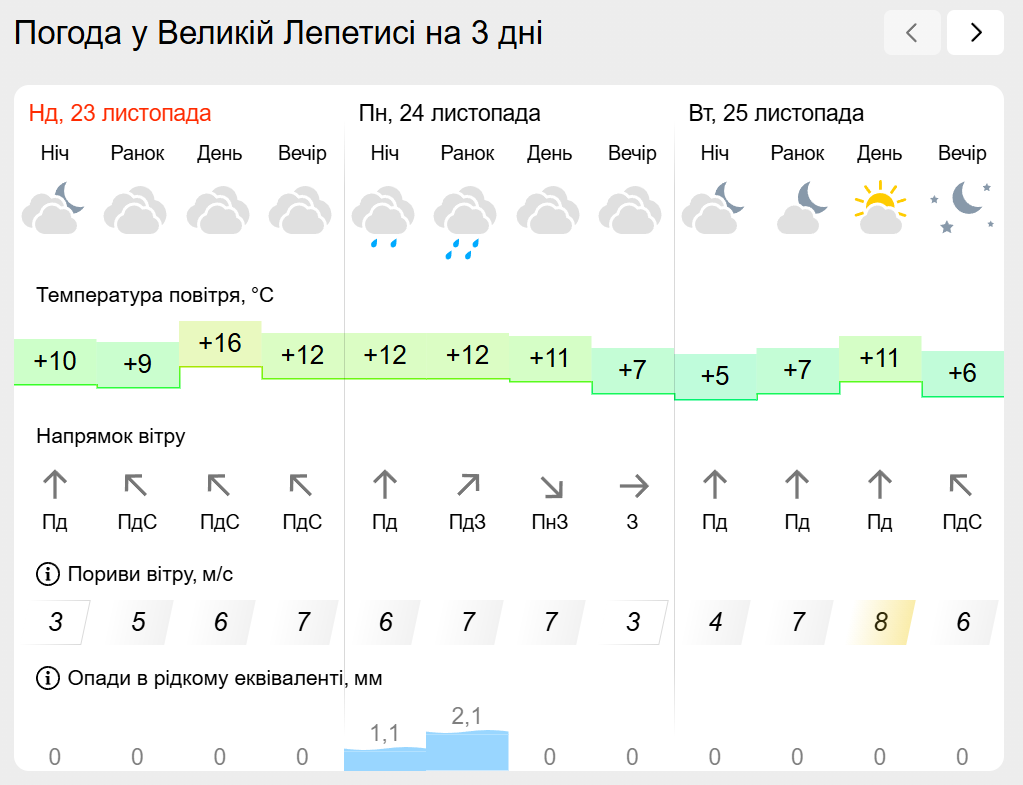Image resolution: width=1023 pixels, height=785 pixels.
Task: Click the 1,1 mm precipitation bar
Action: click(385, 758)
